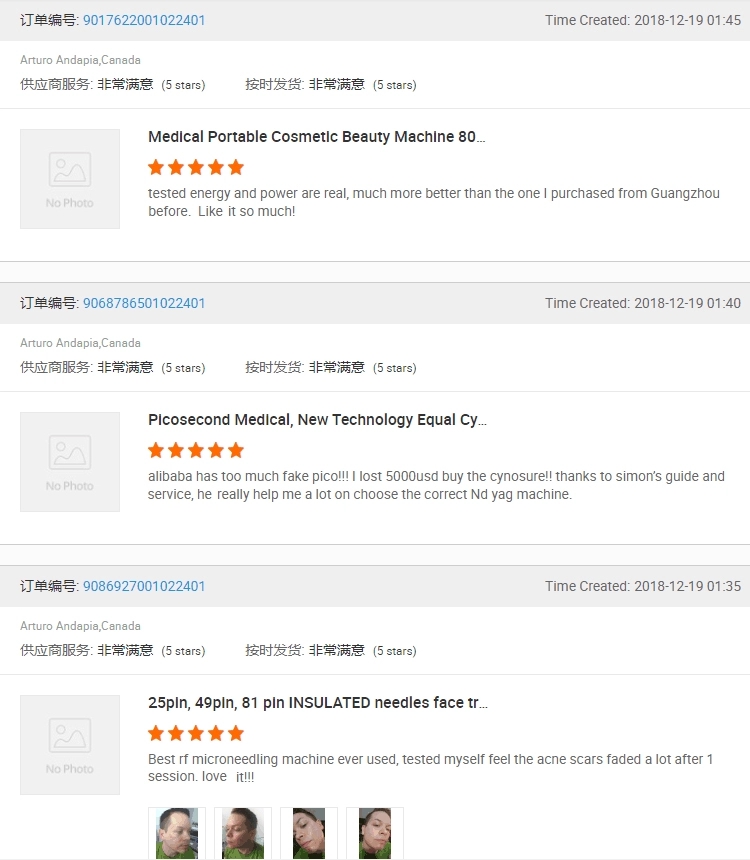Open order number 9068786501022401 link
This screenshot has width=750, height=860.
click(144, 303)
